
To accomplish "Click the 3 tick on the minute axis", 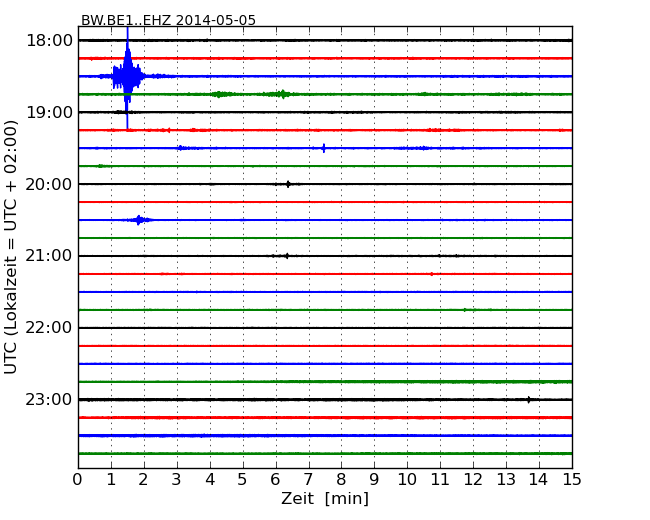I will pyautogui.click(x=177, y=480).
